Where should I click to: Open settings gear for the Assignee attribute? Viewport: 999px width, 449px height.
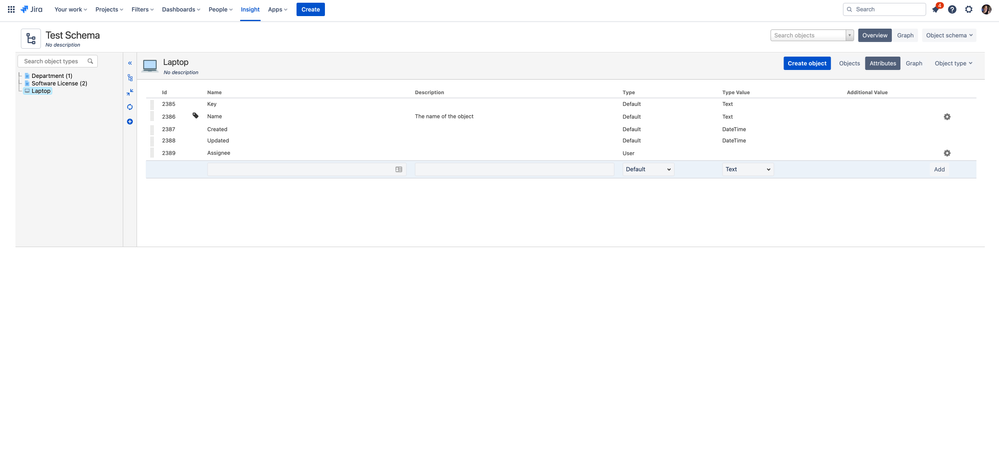tap(947, 153)
